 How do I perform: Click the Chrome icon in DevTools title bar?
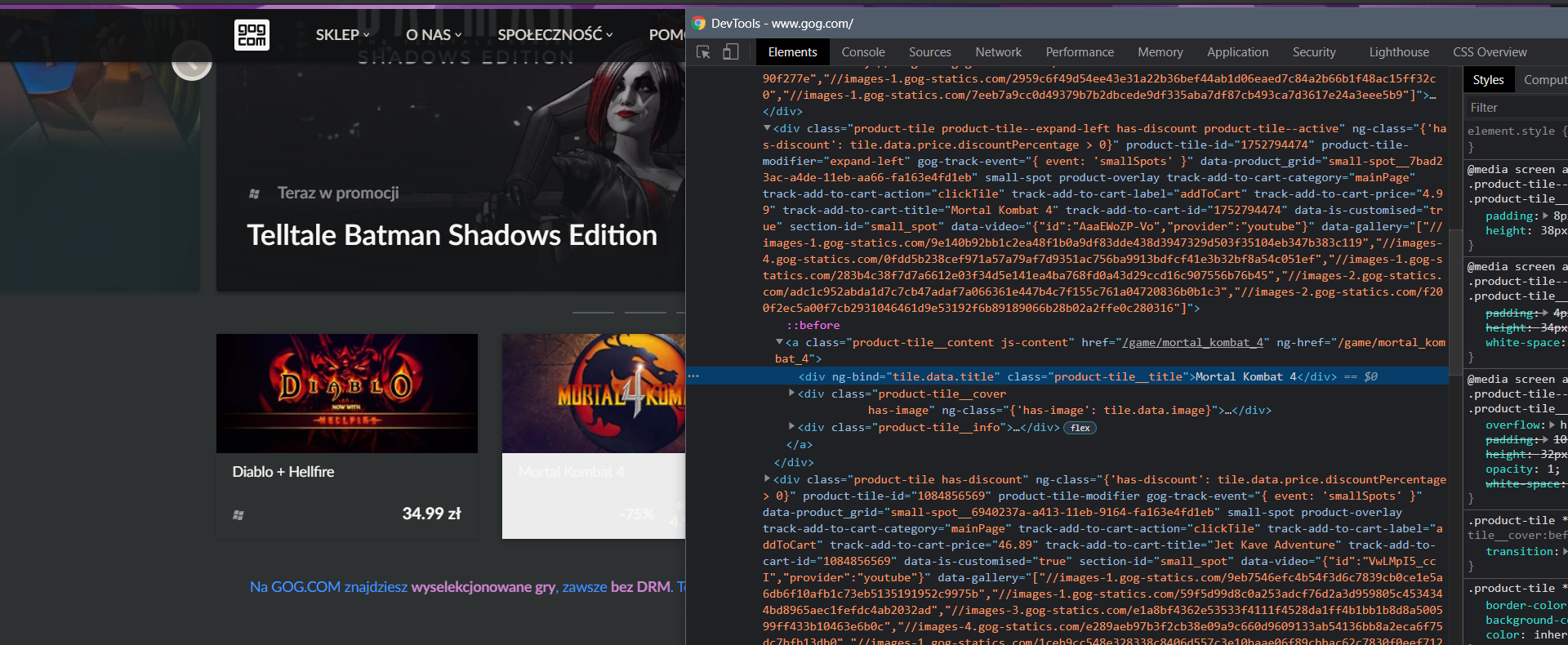[x=698, y=23]
